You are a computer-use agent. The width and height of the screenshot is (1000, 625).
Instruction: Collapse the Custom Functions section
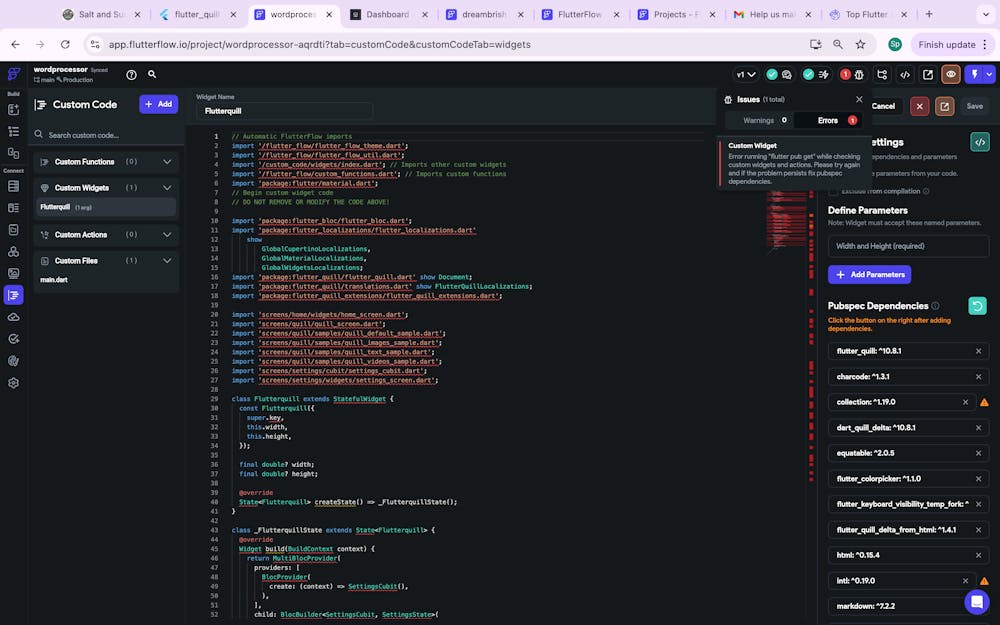(x=167, y=162)
